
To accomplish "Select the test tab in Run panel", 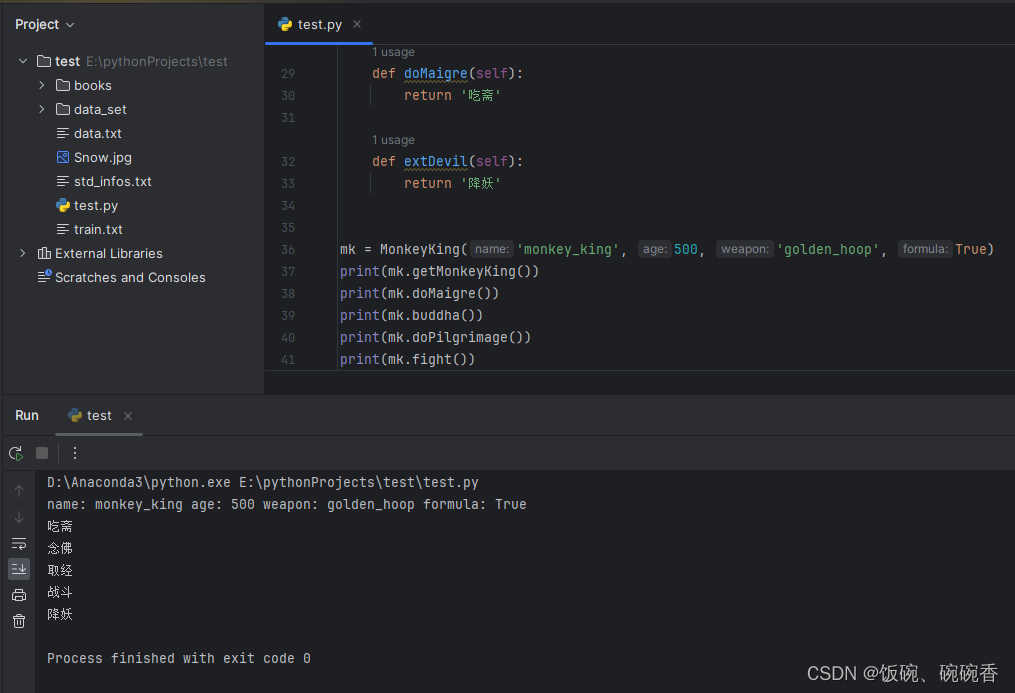I will pyautogui.click(x=99, y=415).
